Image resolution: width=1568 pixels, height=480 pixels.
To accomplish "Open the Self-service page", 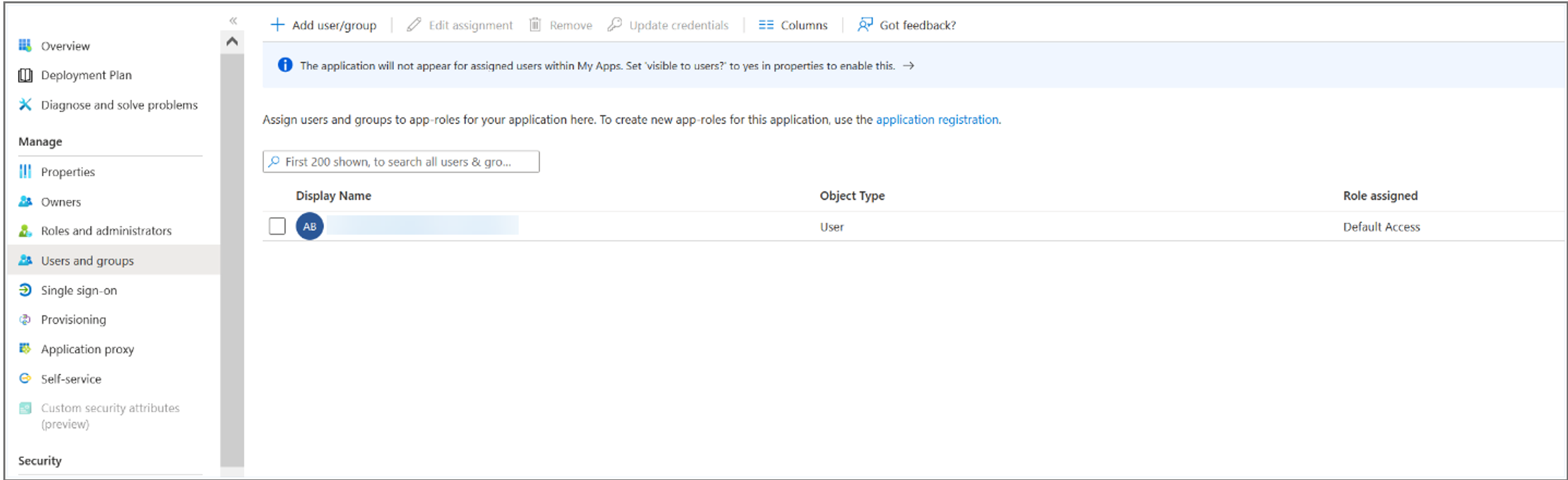I will [71, 379].
